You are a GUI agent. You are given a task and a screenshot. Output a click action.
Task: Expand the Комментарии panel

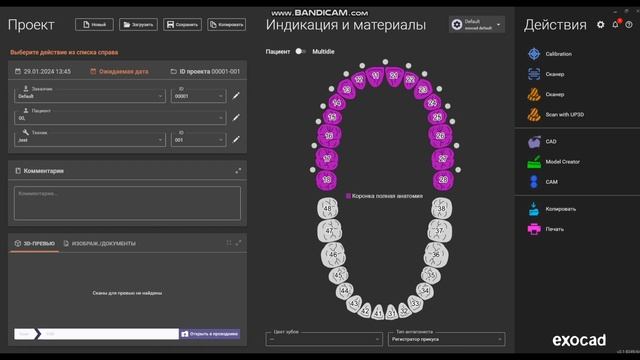(238, 171)
